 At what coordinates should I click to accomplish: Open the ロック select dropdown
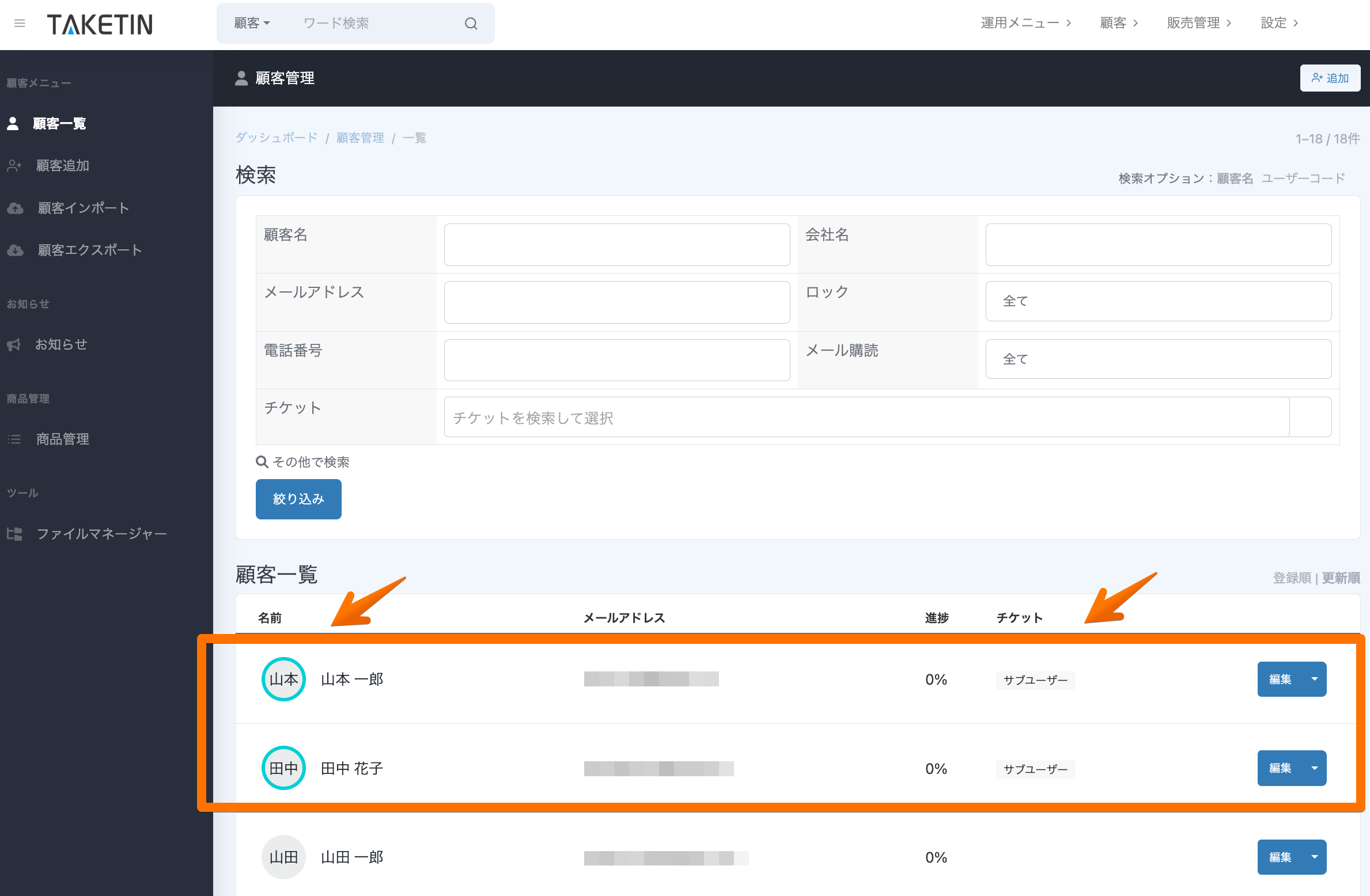coord(1158,301)
